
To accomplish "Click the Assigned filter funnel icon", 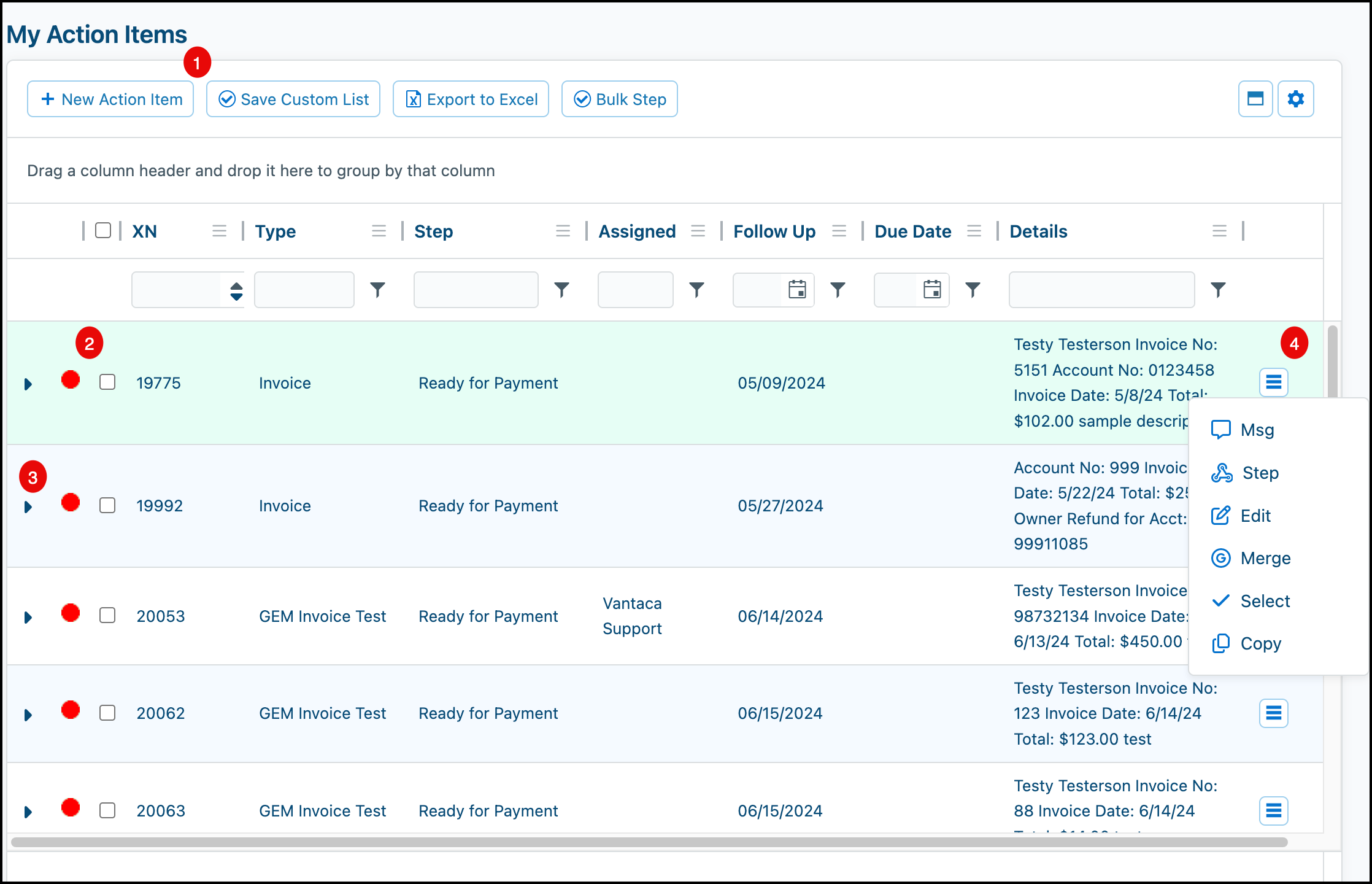I will coord(697,290).
